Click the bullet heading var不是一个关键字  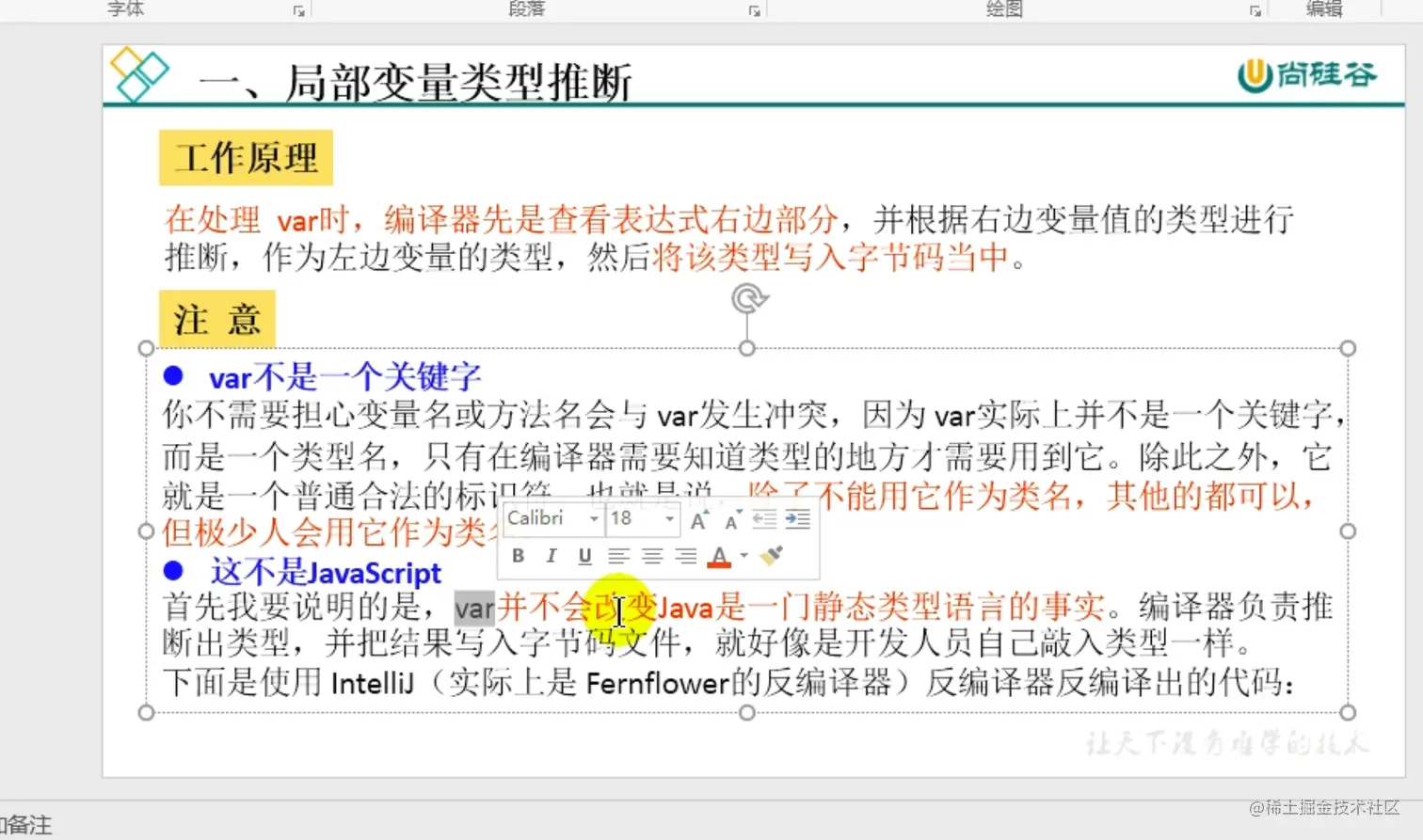[x=344, y=377]
